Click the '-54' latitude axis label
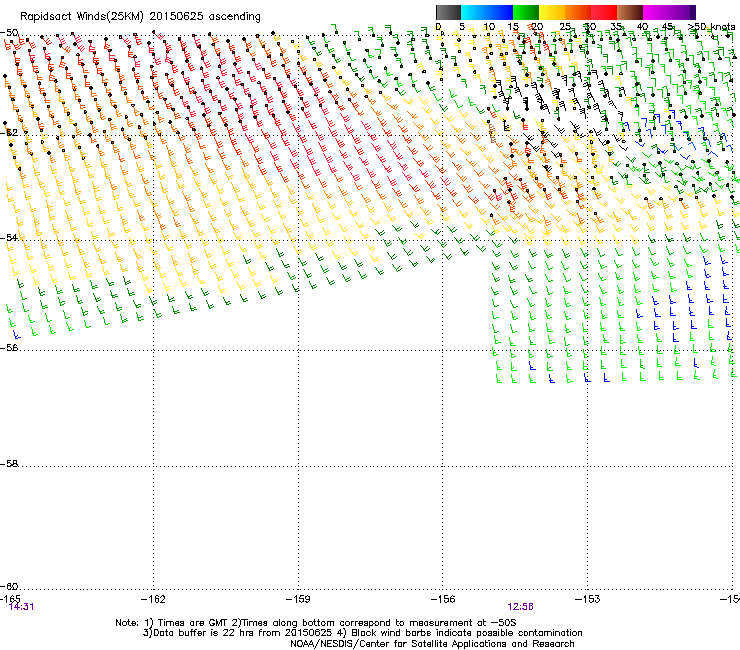This screenshot has width=740, height=650. pos(9,237)
